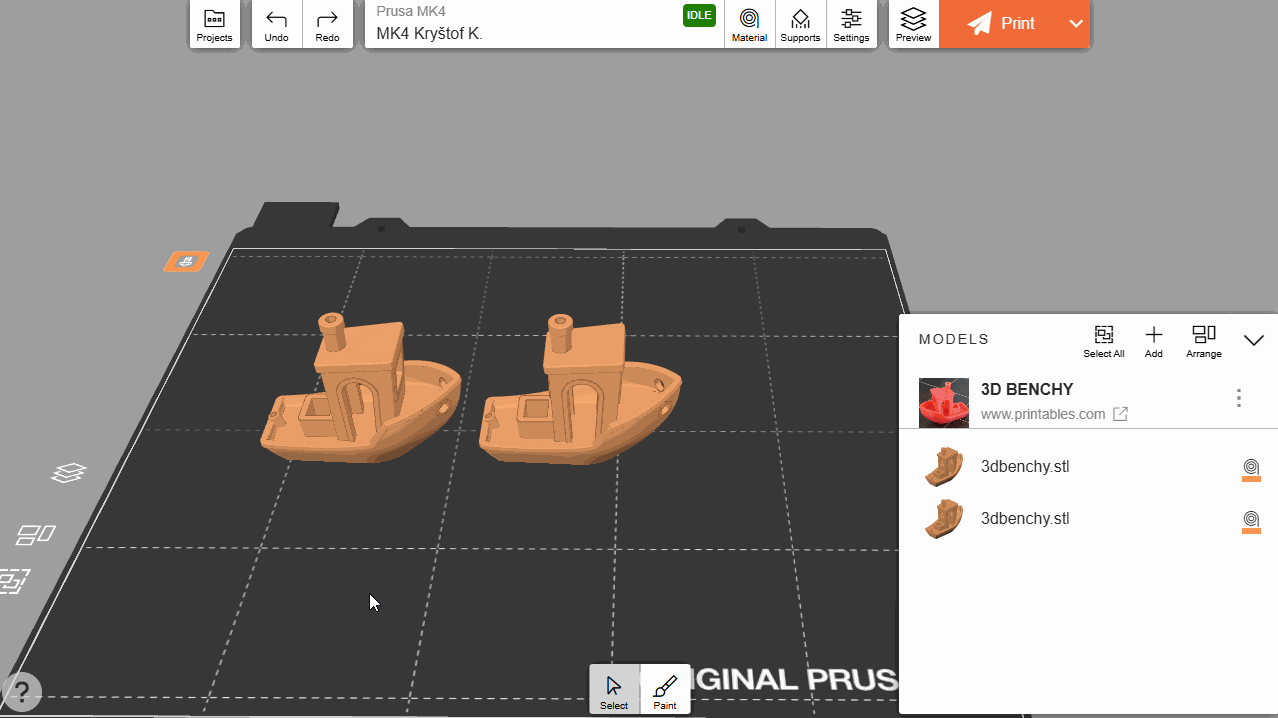
Task: Expand the Print button dropdown arrow
Action: click(1076, 24)
